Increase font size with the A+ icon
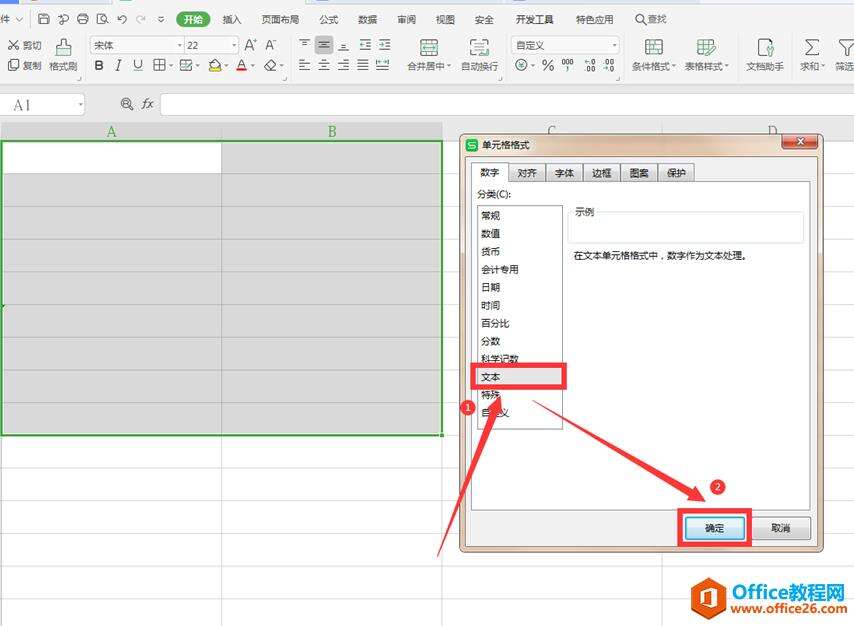This screenshot has height=626, width=854. [x=250, y=45]
